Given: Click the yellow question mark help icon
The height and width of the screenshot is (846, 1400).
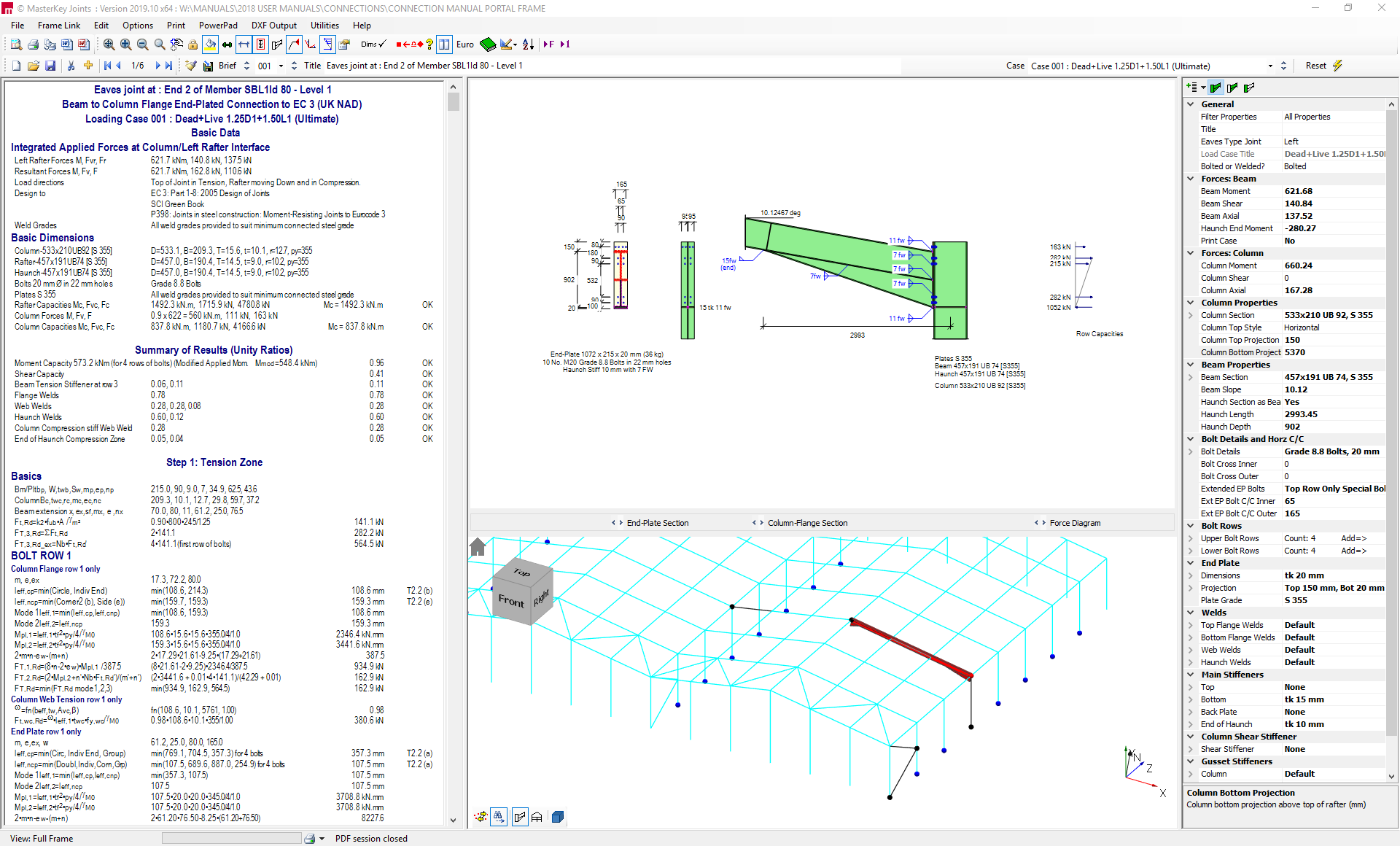Looking at the screenshot, I should pos(429,44).
